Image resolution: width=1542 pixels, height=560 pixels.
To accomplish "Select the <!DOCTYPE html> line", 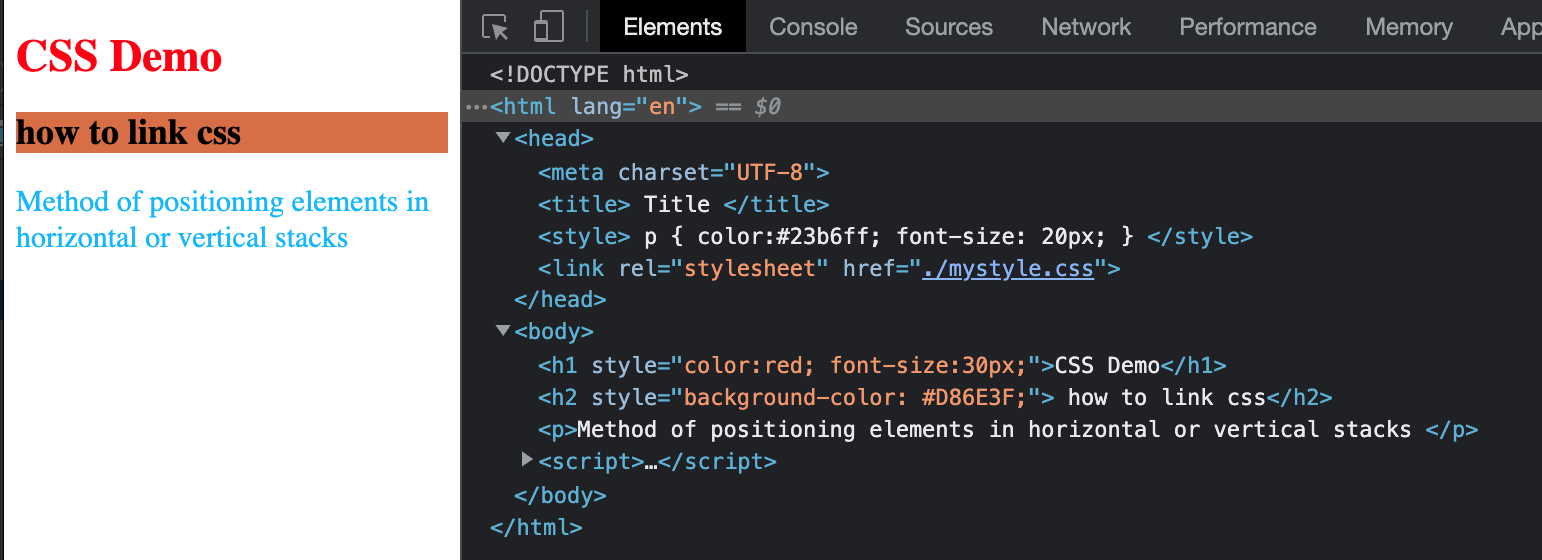I will click(589, 74).
